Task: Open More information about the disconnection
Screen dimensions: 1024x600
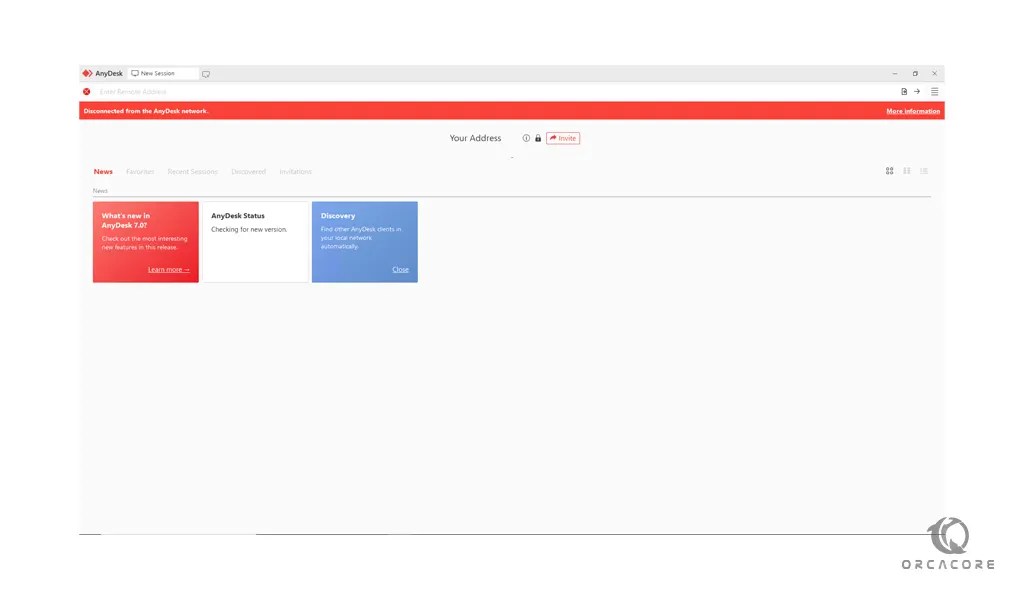Action: (x=913, y=111)
